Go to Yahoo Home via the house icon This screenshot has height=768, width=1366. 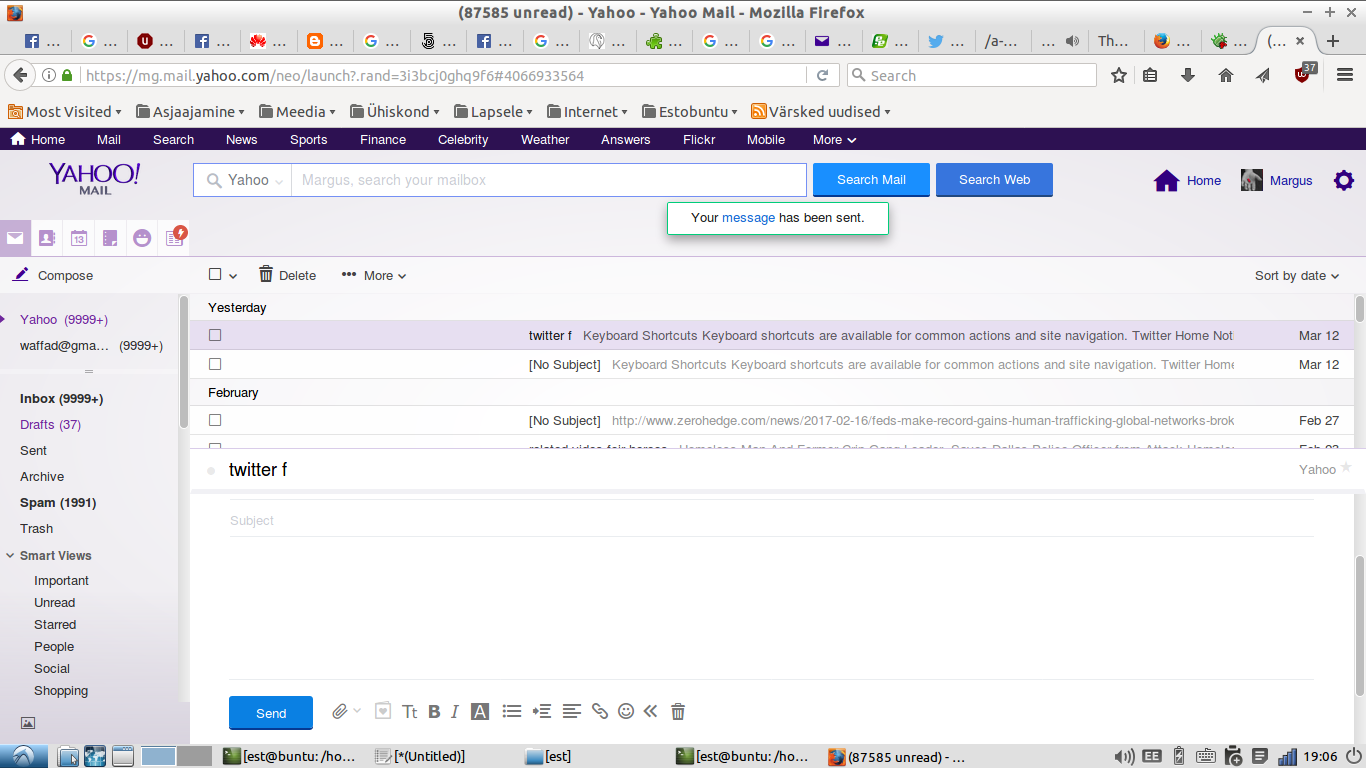pos(1166,180)
